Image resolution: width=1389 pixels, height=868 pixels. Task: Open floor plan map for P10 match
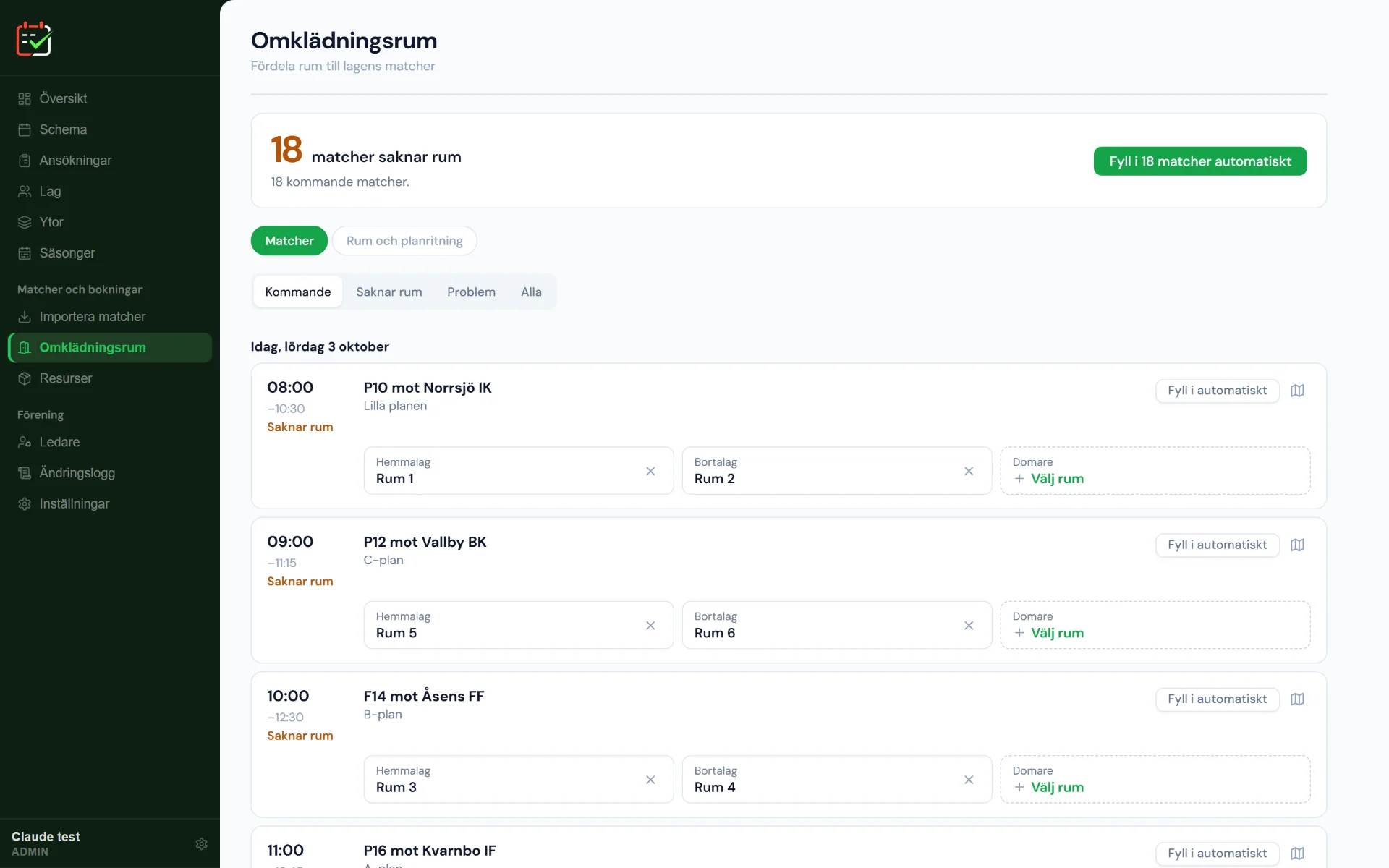coord(1297,391)
